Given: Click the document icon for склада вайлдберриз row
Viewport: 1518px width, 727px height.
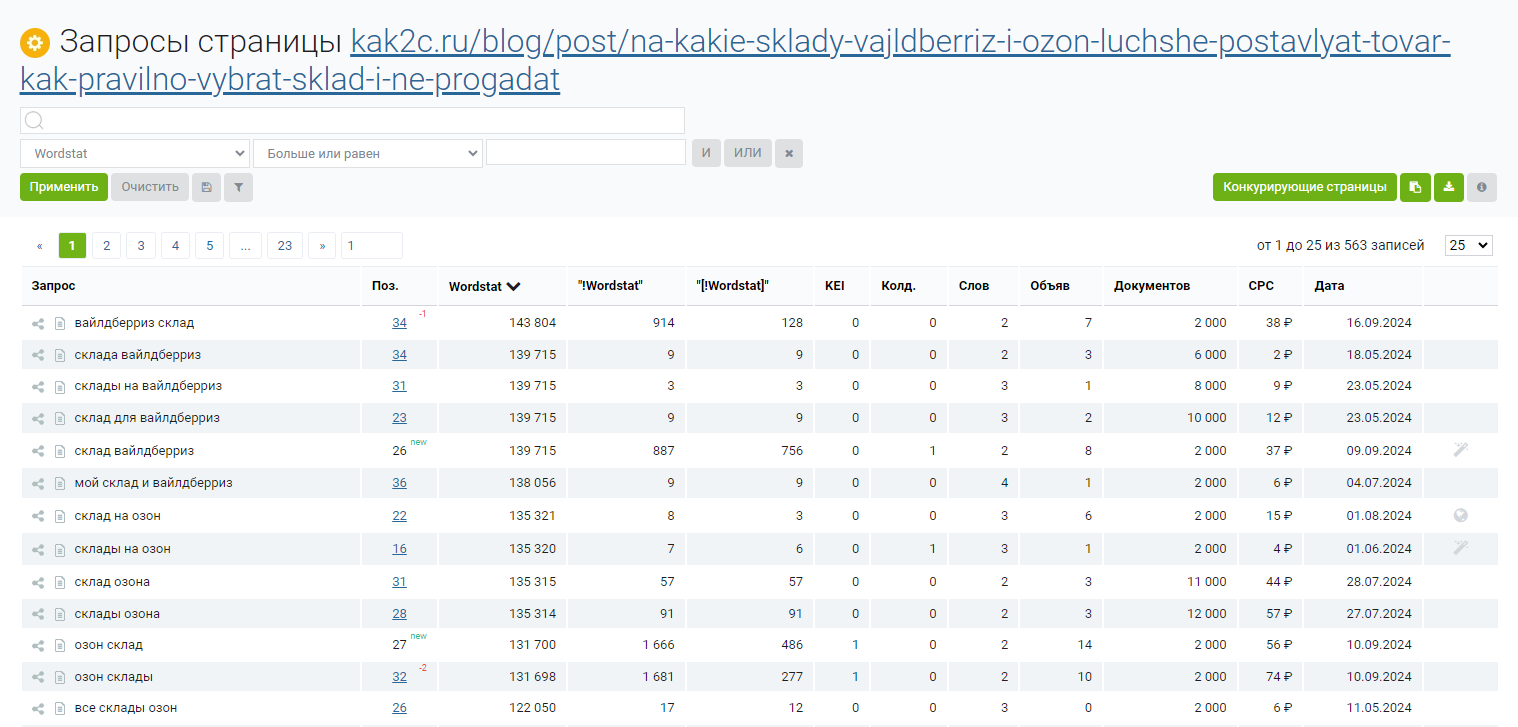Looking at the screenshot, I should point(60,355).
